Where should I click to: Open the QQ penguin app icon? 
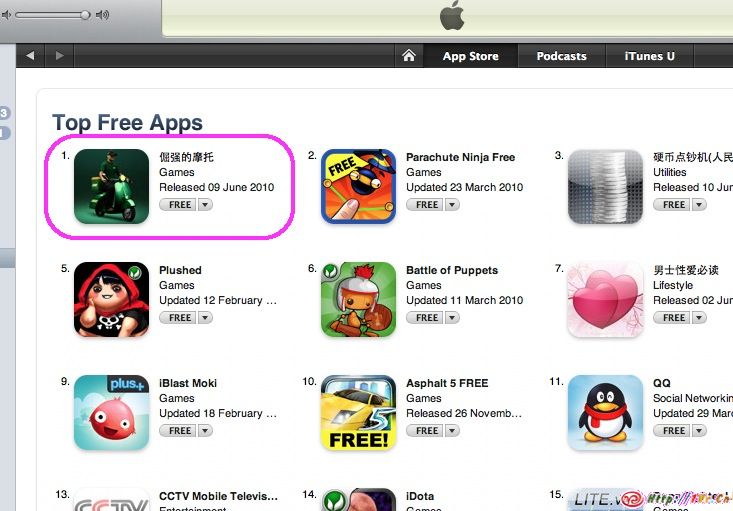tap(605, 412)
